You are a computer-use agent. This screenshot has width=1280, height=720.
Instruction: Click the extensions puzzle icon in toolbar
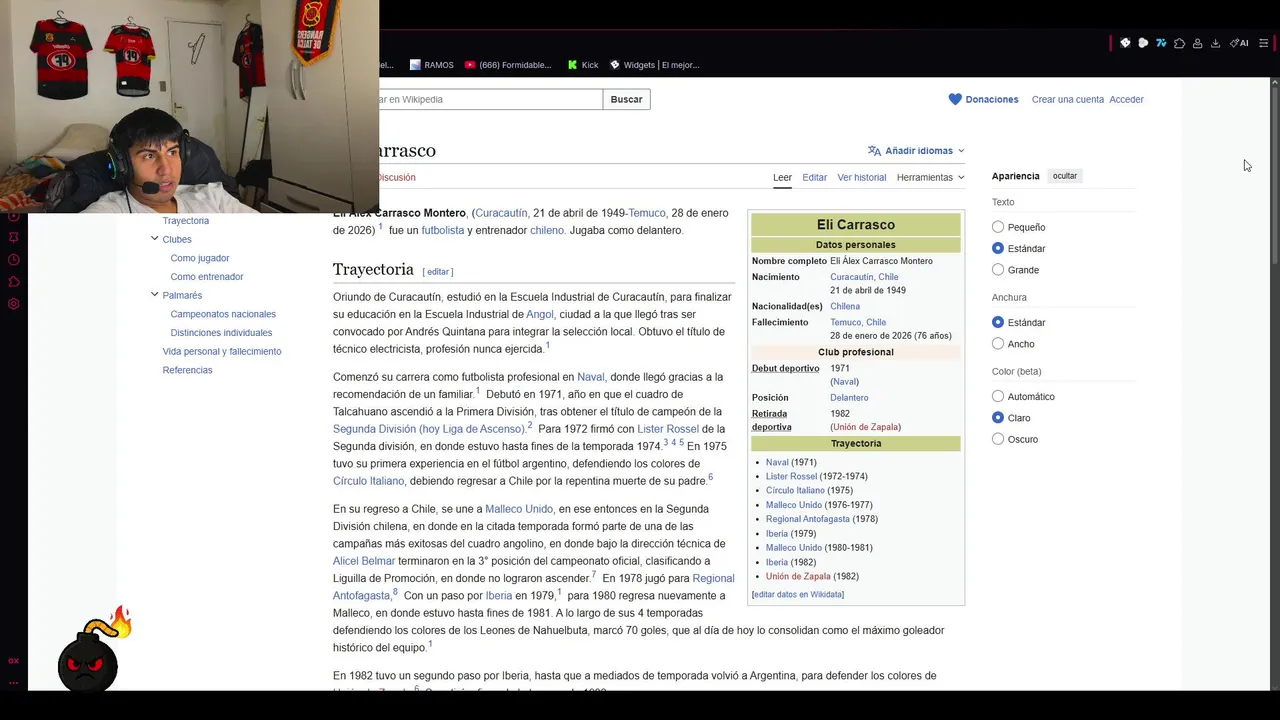[1179, 43]
